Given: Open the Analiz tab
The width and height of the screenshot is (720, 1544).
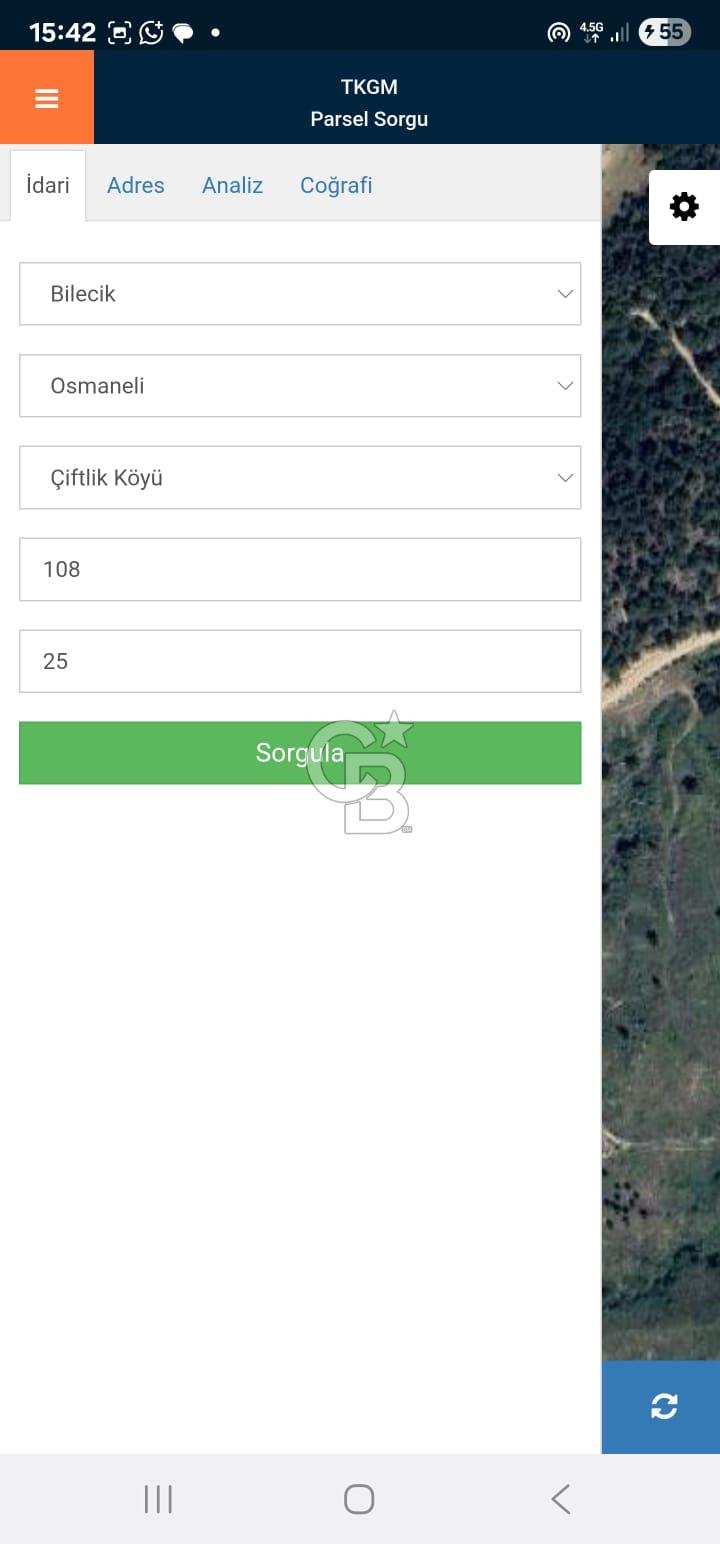Looking at the screenshot, I should [x=232, y=185].
